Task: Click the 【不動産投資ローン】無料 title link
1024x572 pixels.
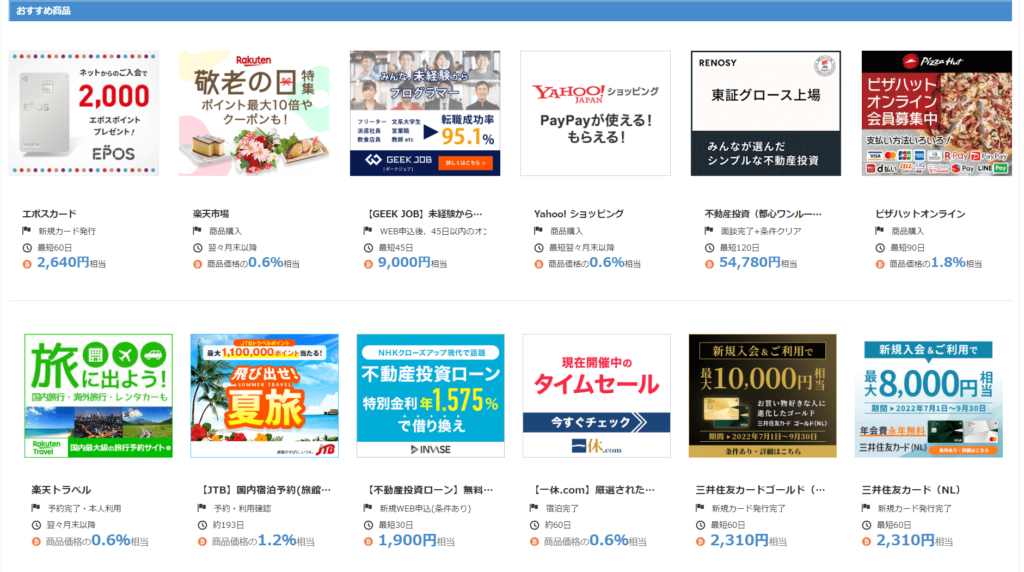Action: coord(428,490)
